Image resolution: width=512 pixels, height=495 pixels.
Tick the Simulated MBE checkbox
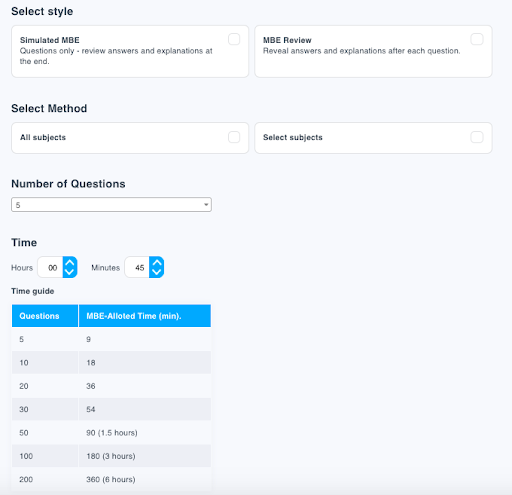click(x=234, y=39)
